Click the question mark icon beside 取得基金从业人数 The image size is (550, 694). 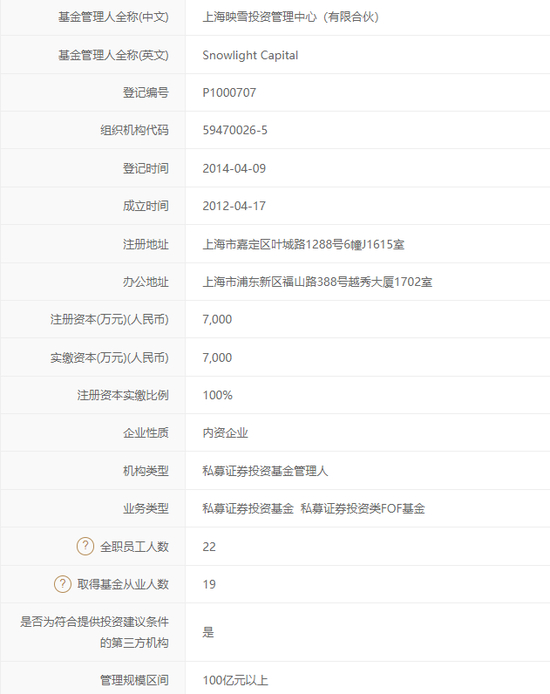62,584
